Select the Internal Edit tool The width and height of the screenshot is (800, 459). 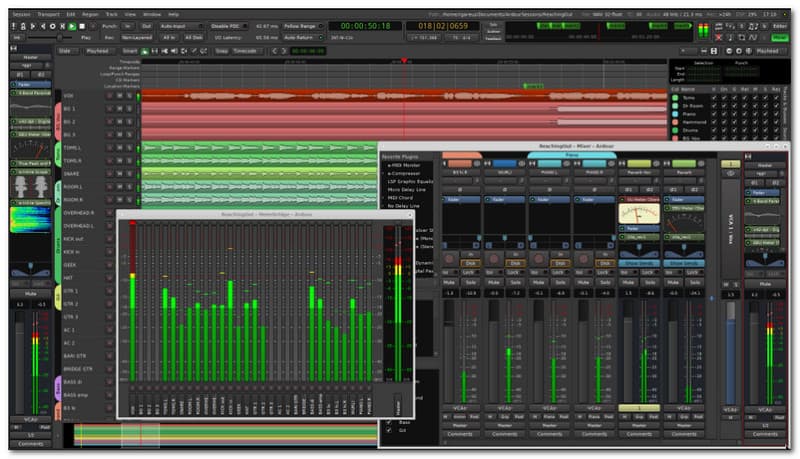coord(203,51)
